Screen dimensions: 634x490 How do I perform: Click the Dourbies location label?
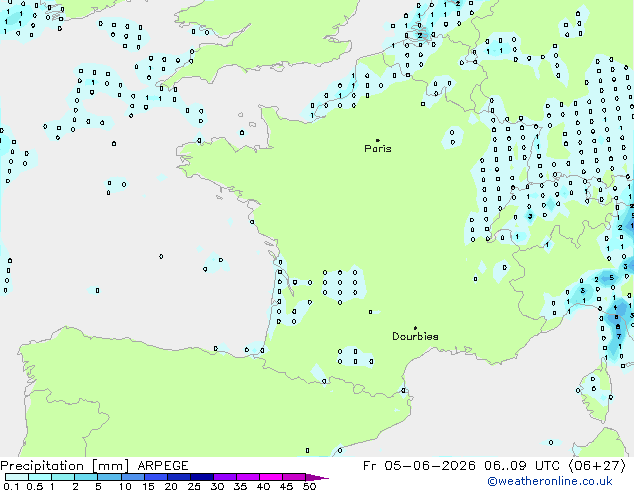click(x=415, y=336)
